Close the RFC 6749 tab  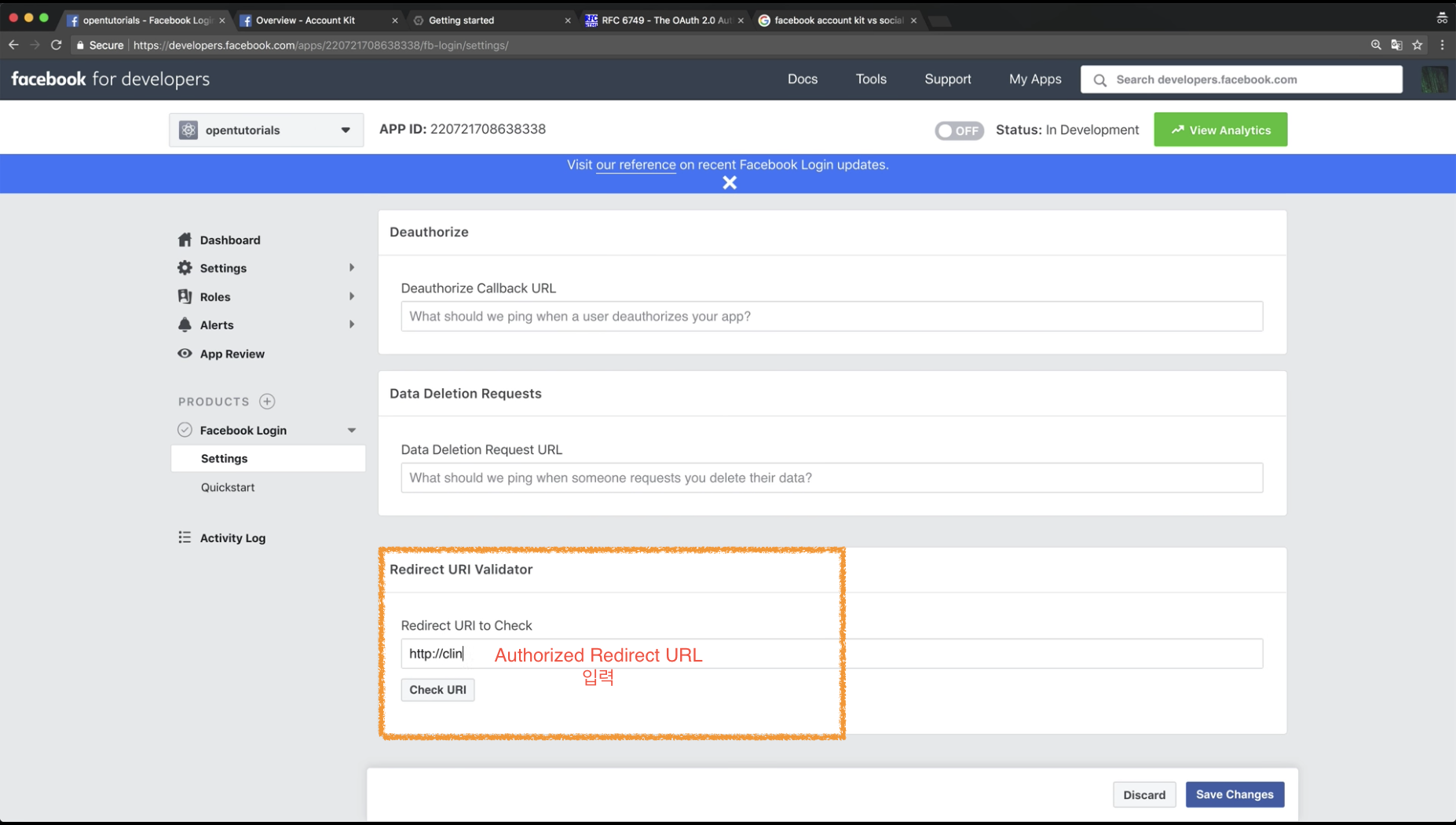click(x=741, y=20)
